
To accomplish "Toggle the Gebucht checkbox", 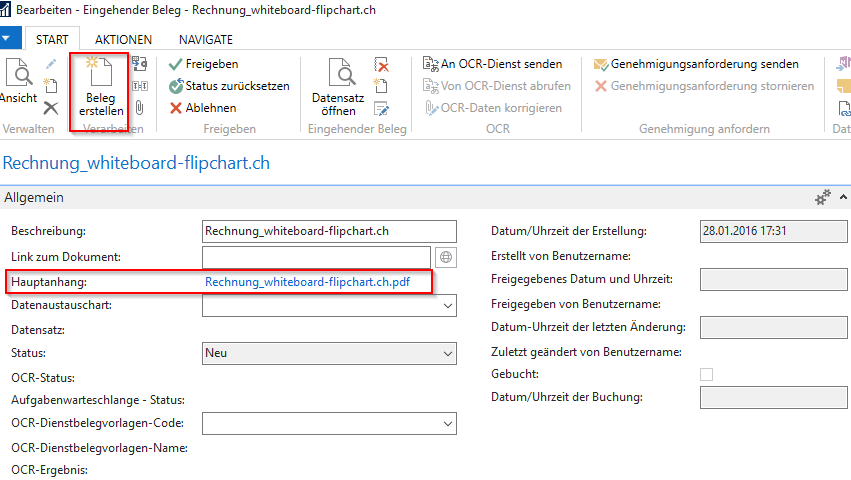I will coord(706,375).
